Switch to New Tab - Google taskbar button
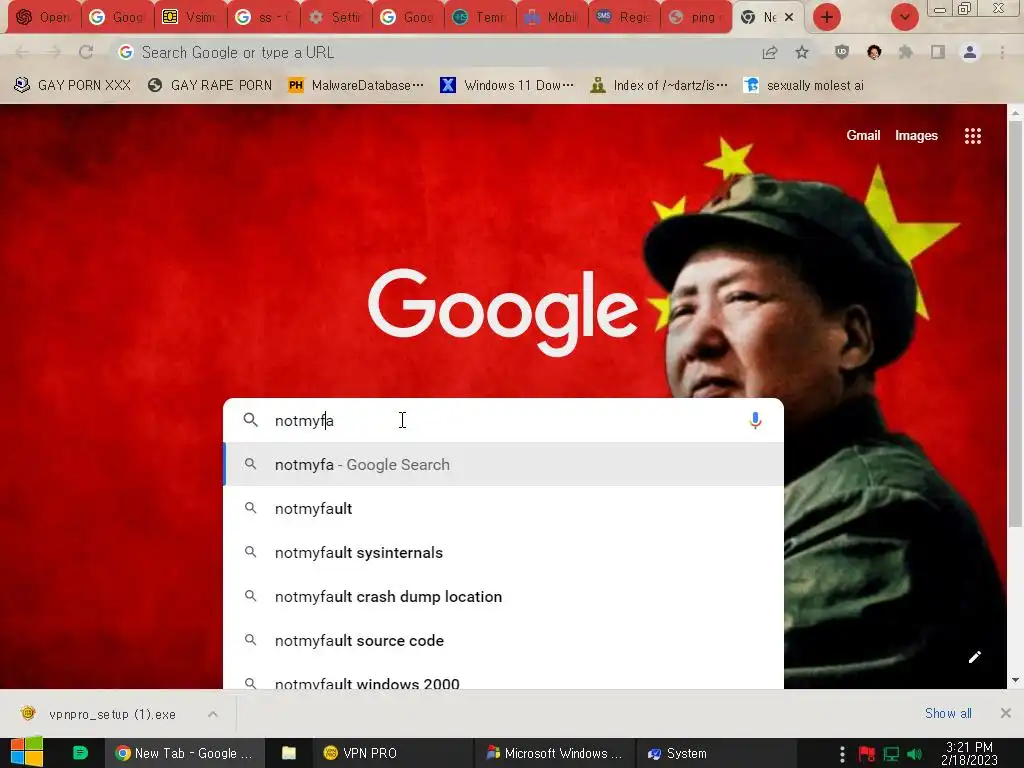Screen dimensions: 1024x768 (x=185, y=753)
